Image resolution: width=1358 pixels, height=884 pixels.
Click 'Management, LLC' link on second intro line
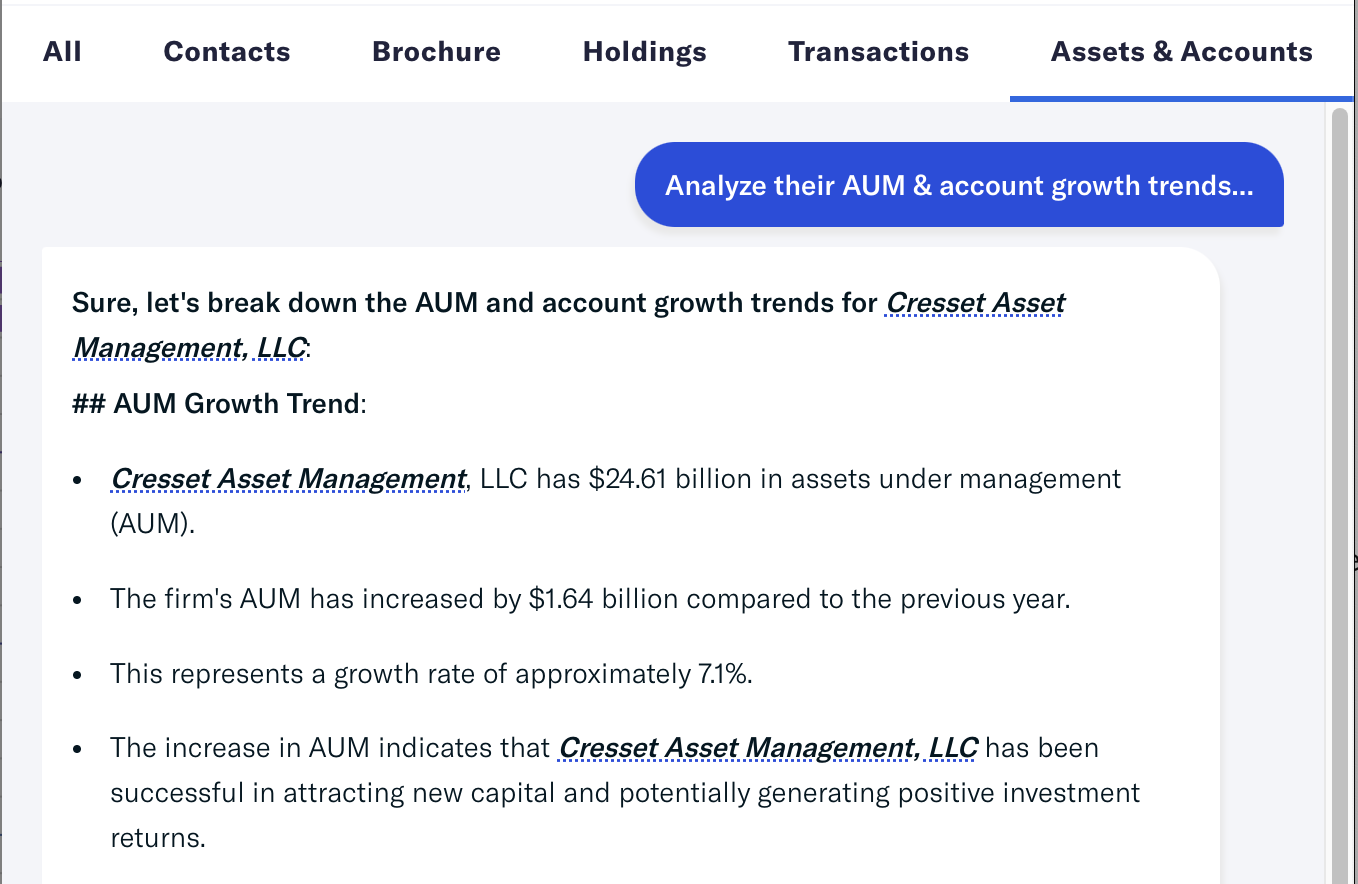pos(189,348)
